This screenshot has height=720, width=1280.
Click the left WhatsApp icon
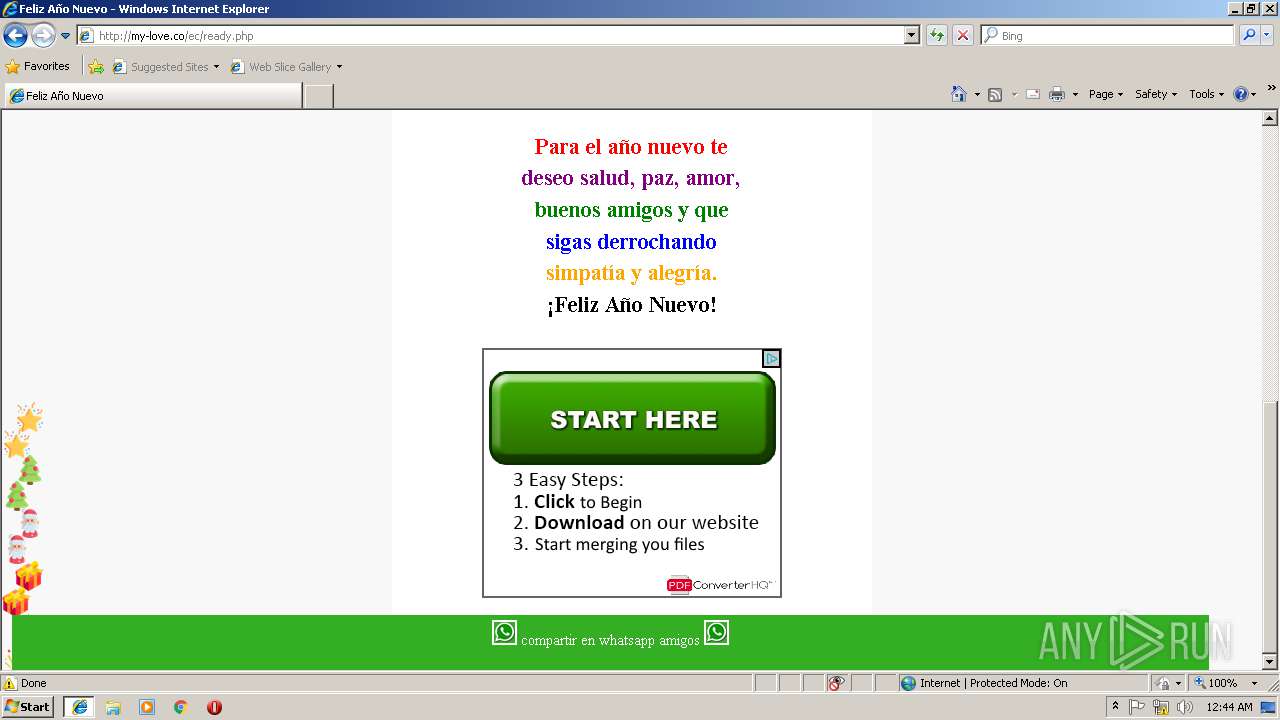point(504,632)
